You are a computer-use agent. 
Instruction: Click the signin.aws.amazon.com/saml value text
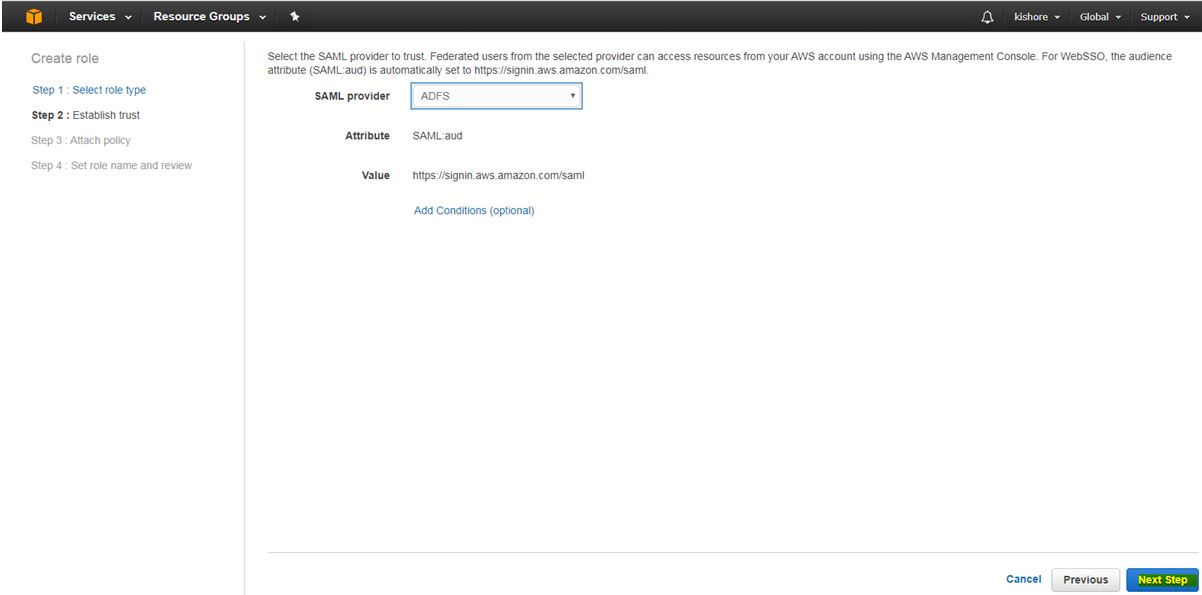(498, 175)
